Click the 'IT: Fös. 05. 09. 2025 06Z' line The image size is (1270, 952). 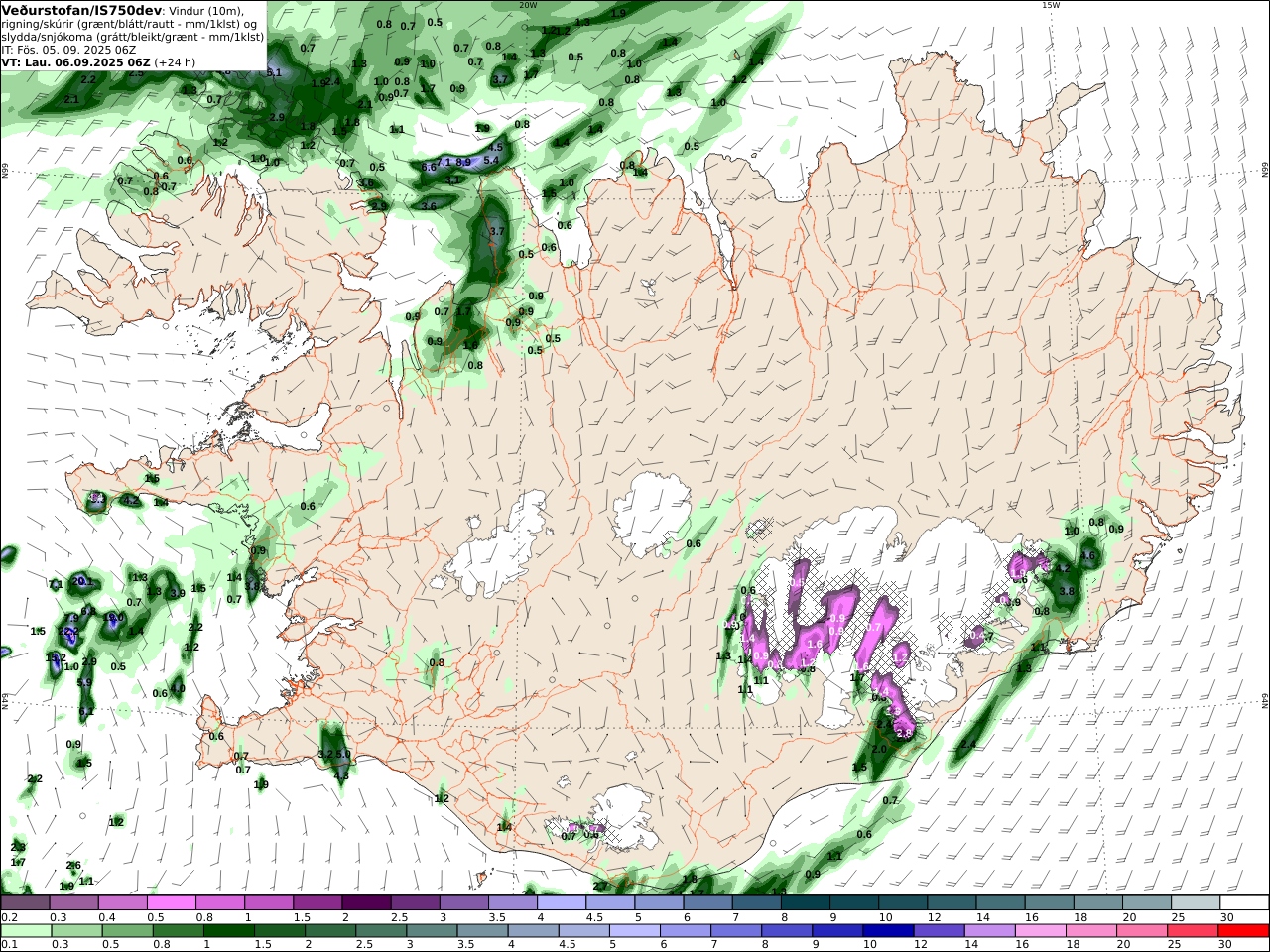(68, 50)
